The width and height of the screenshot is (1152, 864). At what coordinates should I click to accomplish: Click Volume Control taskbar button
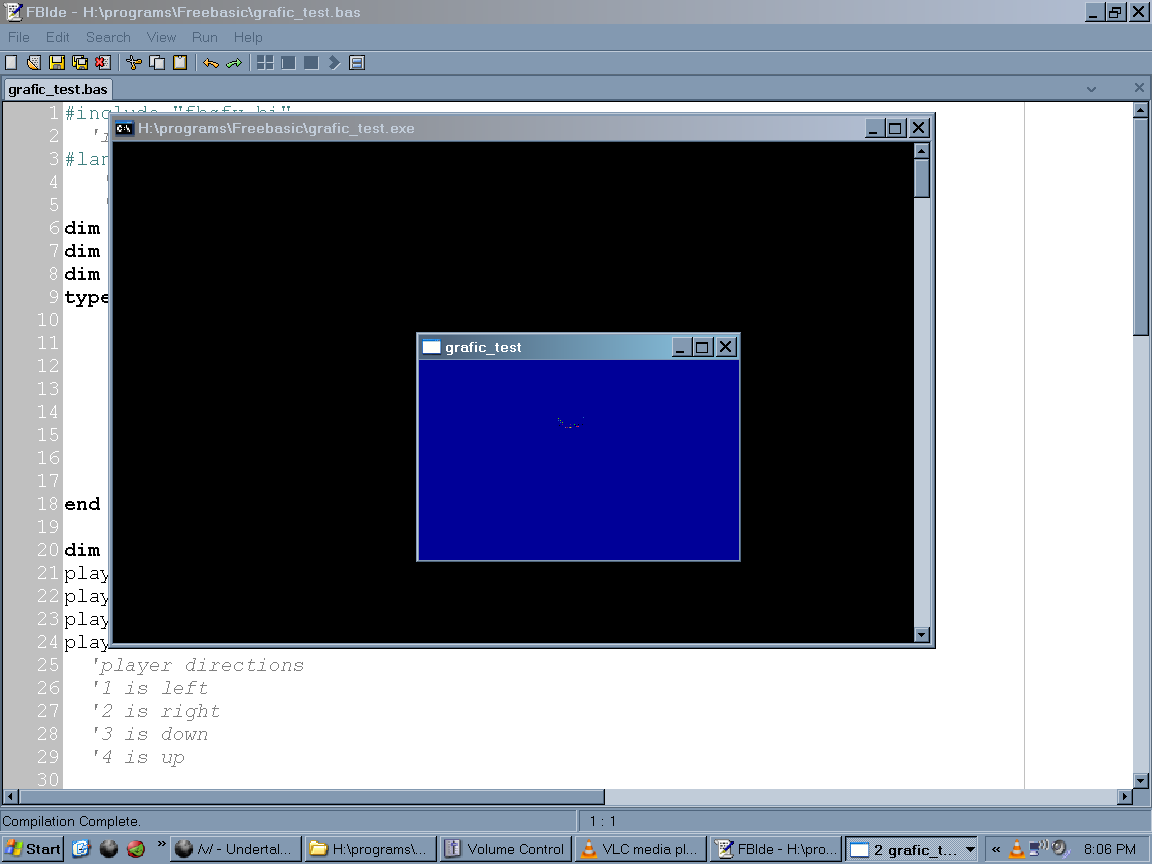(505, 849)
